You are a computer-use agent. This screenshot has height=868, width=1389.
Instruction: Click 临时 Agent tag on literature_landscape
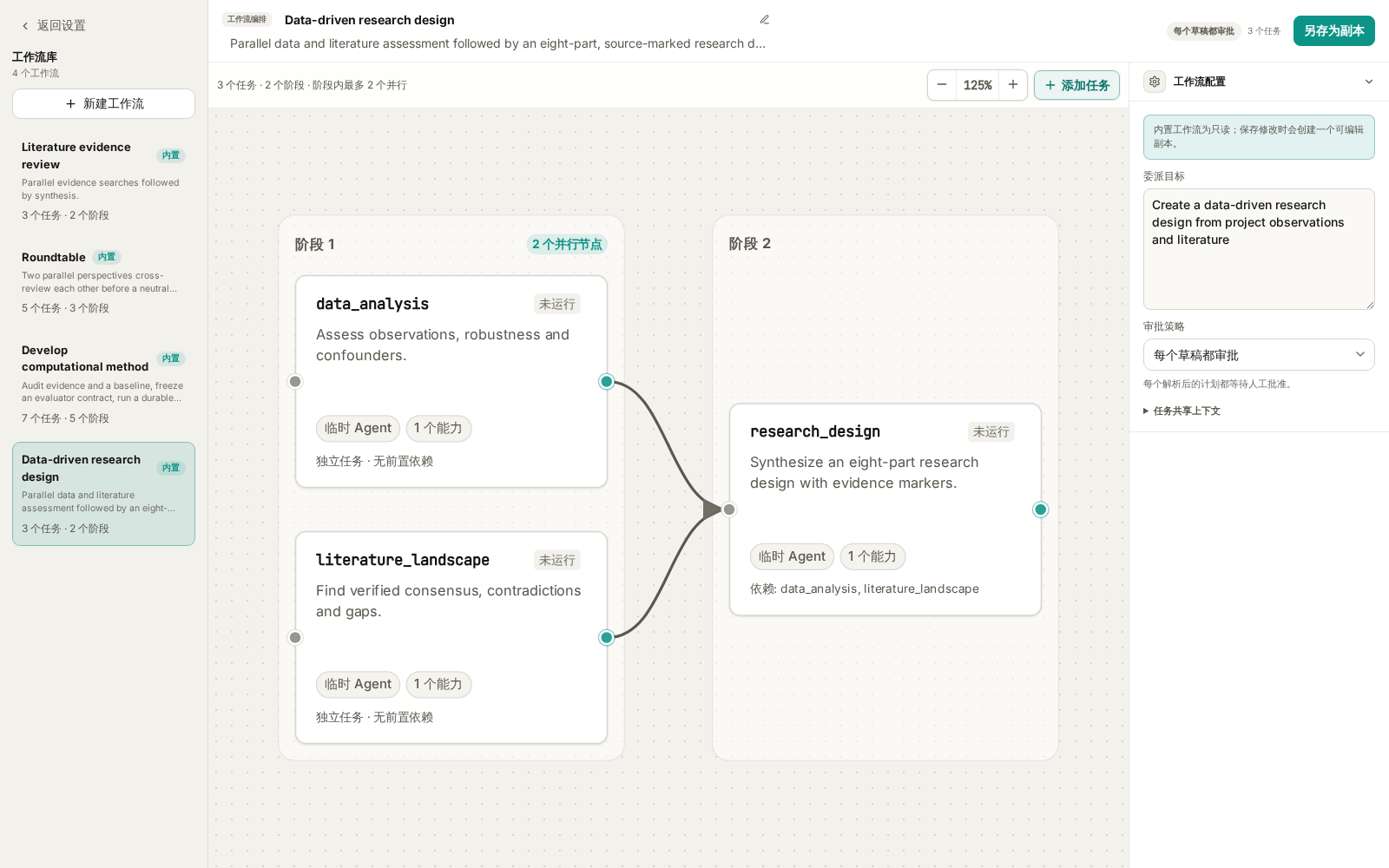[358, 685]
